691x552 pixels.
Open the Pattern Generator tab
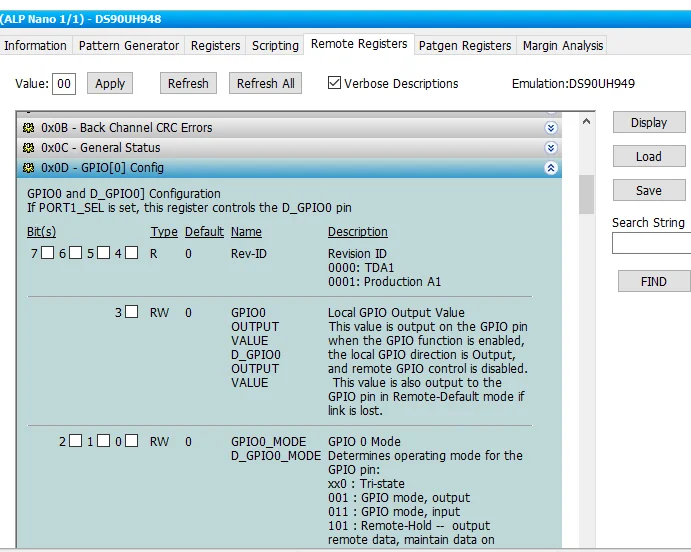(129, 45)
